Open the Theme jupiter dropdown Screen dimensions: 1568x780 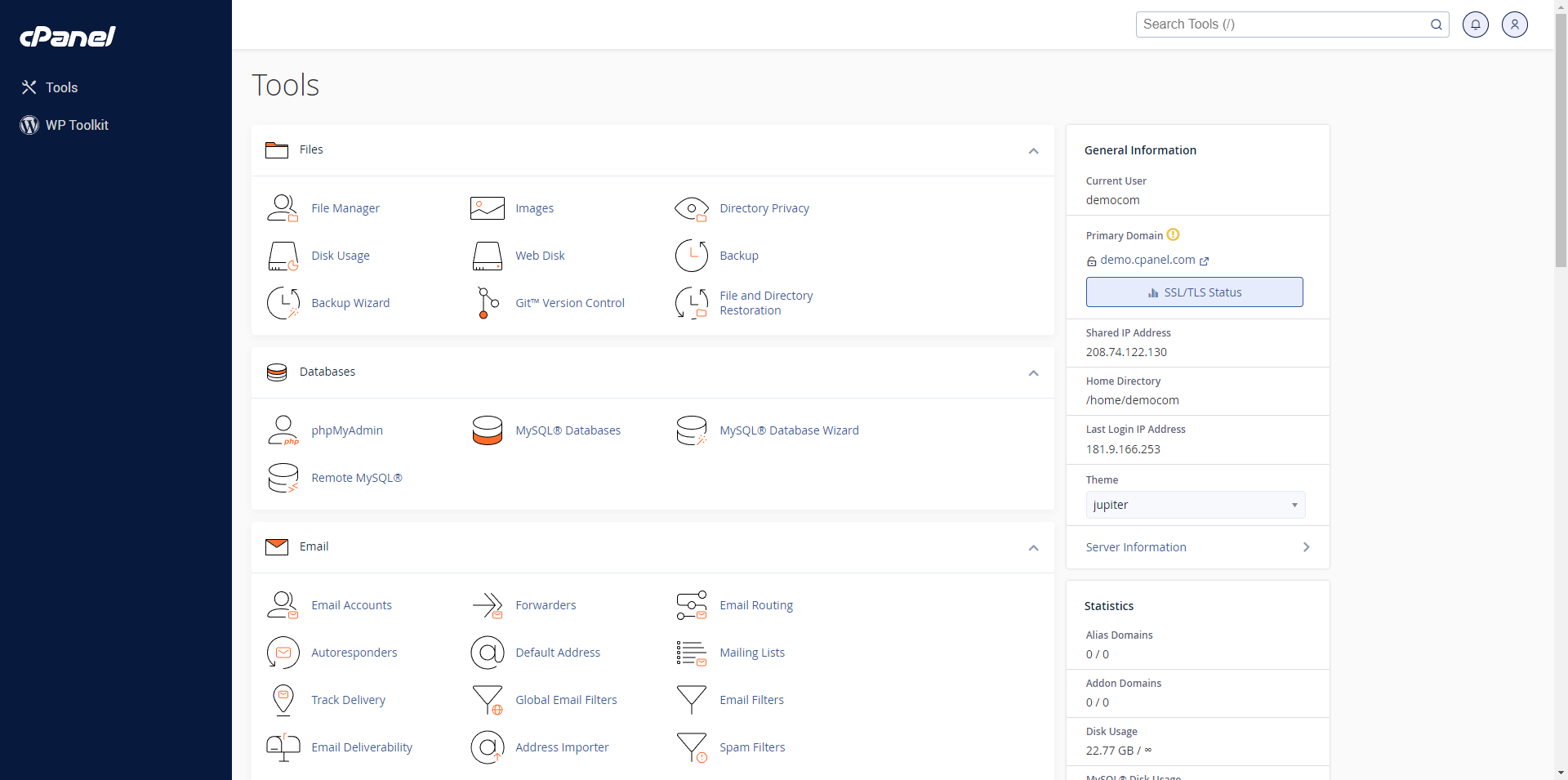1195,505
